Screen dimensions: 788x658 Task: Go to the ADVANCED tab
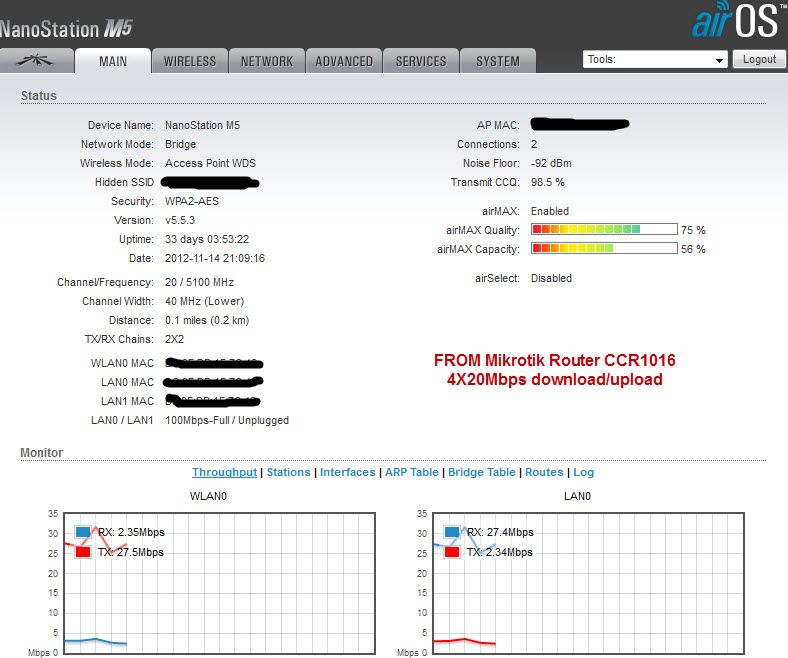click(344, 61)
